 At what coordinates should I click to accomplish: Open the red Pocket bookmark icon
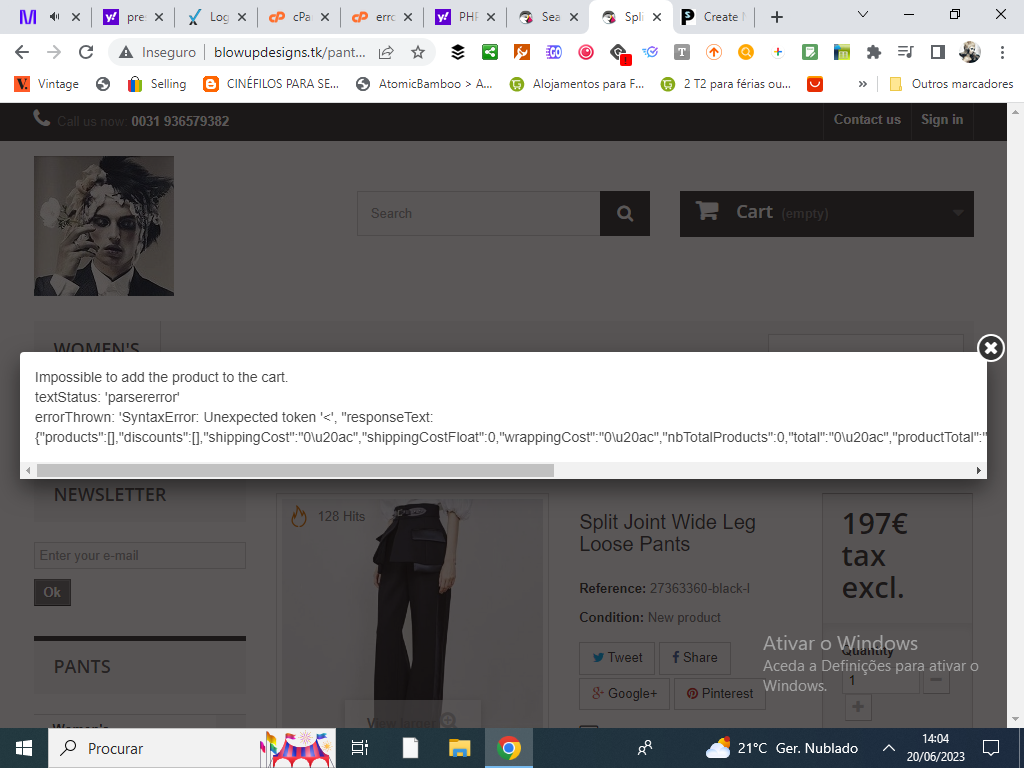click(815, 84)
